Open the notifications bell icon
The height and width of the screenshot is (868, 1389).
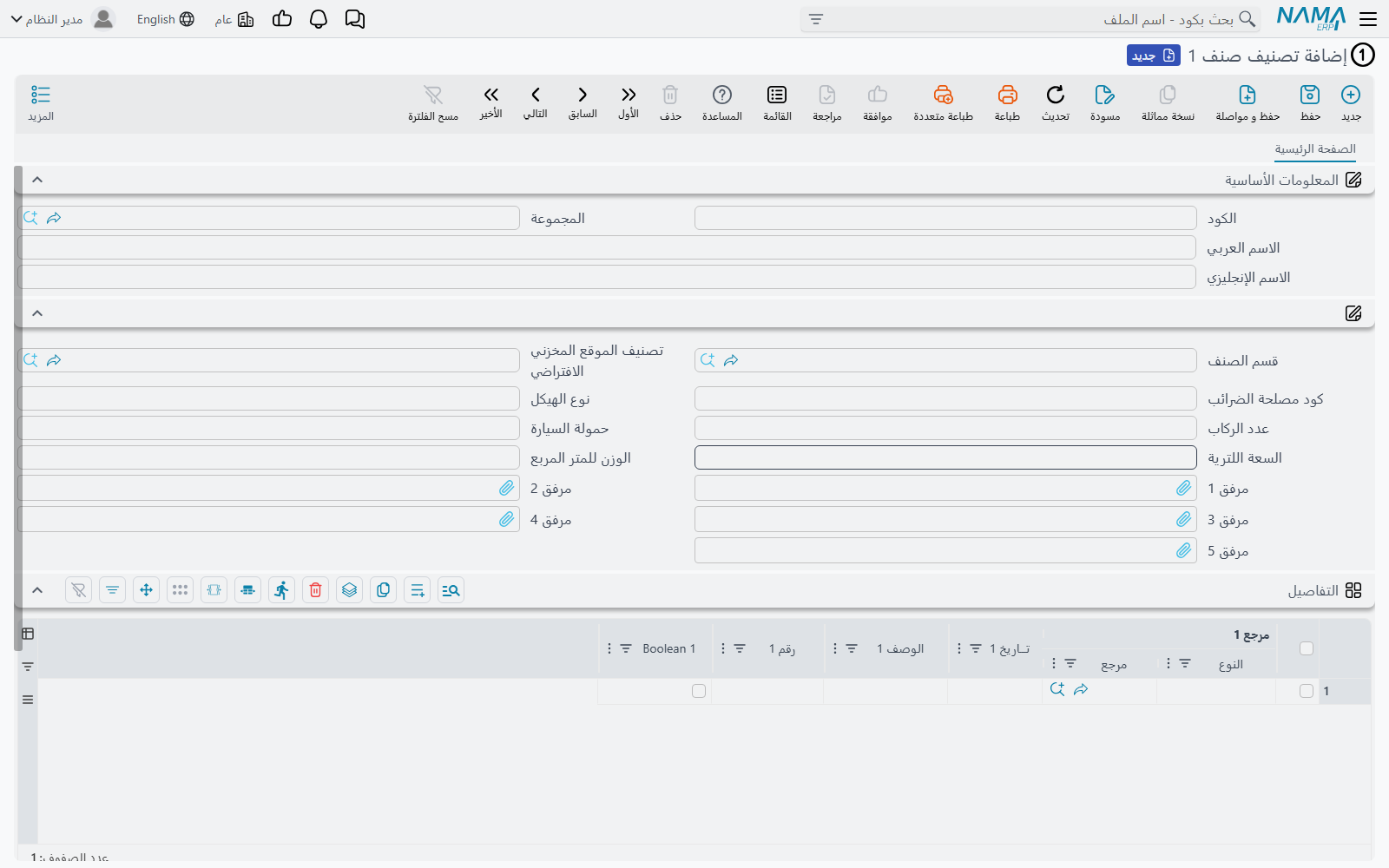pos(319,19)
